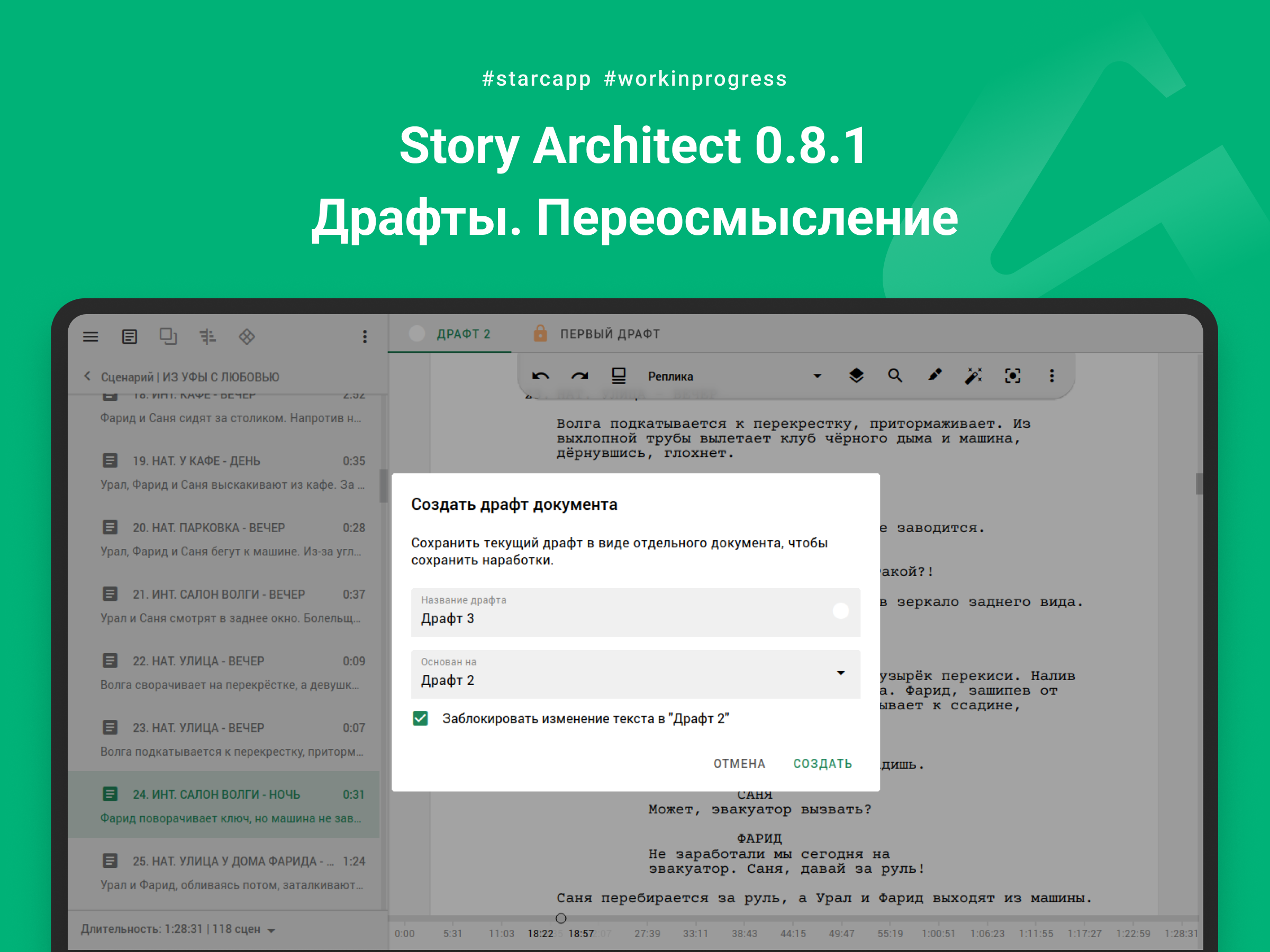The height and width of the screenshot is (952, 1270).
Task: Click the layers stack icon in toolbar
Action: 856,376
